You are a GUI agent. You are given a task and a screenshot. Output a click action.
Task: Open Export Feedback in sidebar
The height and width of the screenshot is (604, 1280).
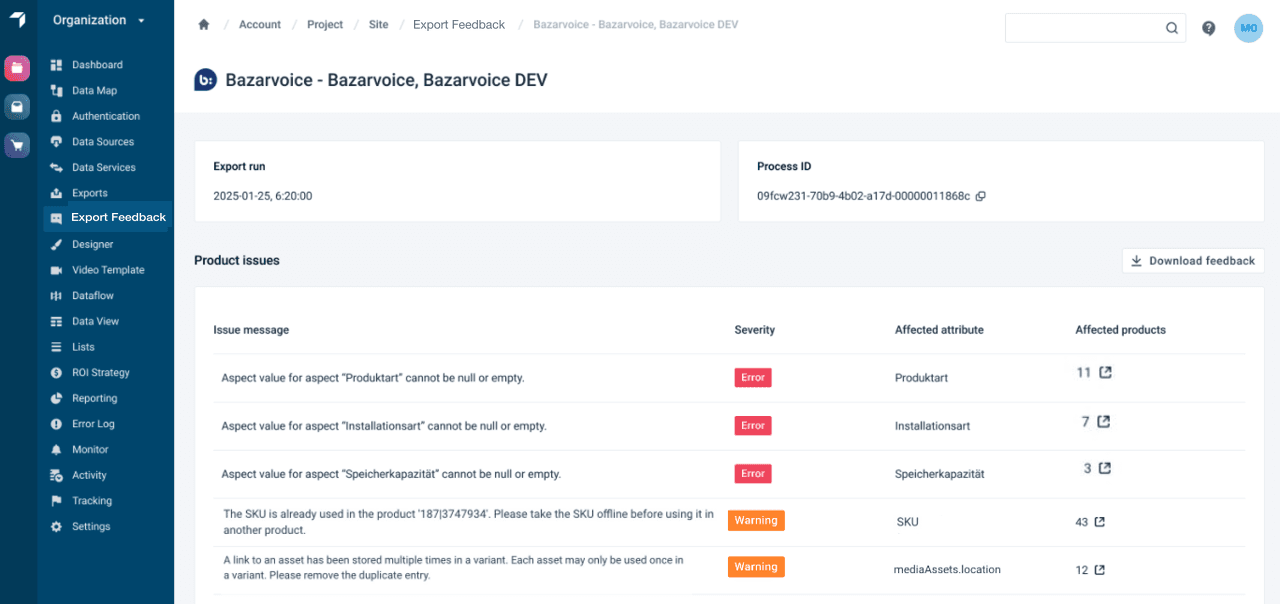point(108,217)
